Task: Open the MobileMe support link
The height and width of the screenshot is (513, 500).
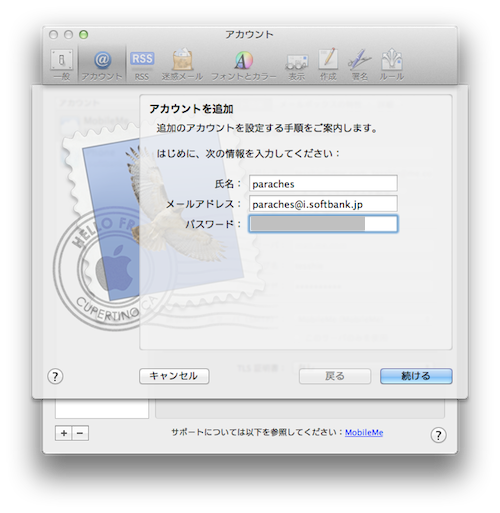Action: coord(364,432)
